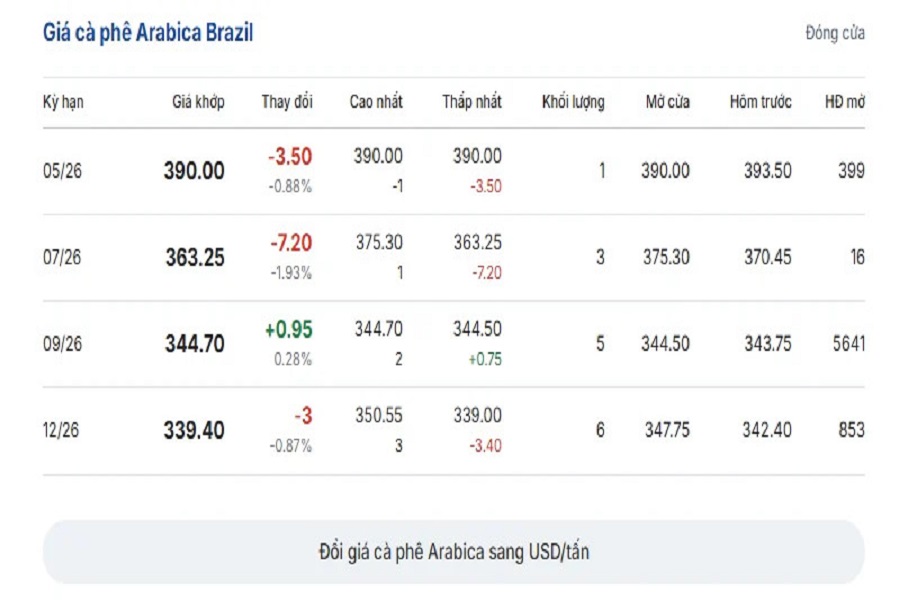The width and height of the screenshot is (900, 600).
Task: Click the bold 339.40 matched price
Action: (x=194, y=431)
